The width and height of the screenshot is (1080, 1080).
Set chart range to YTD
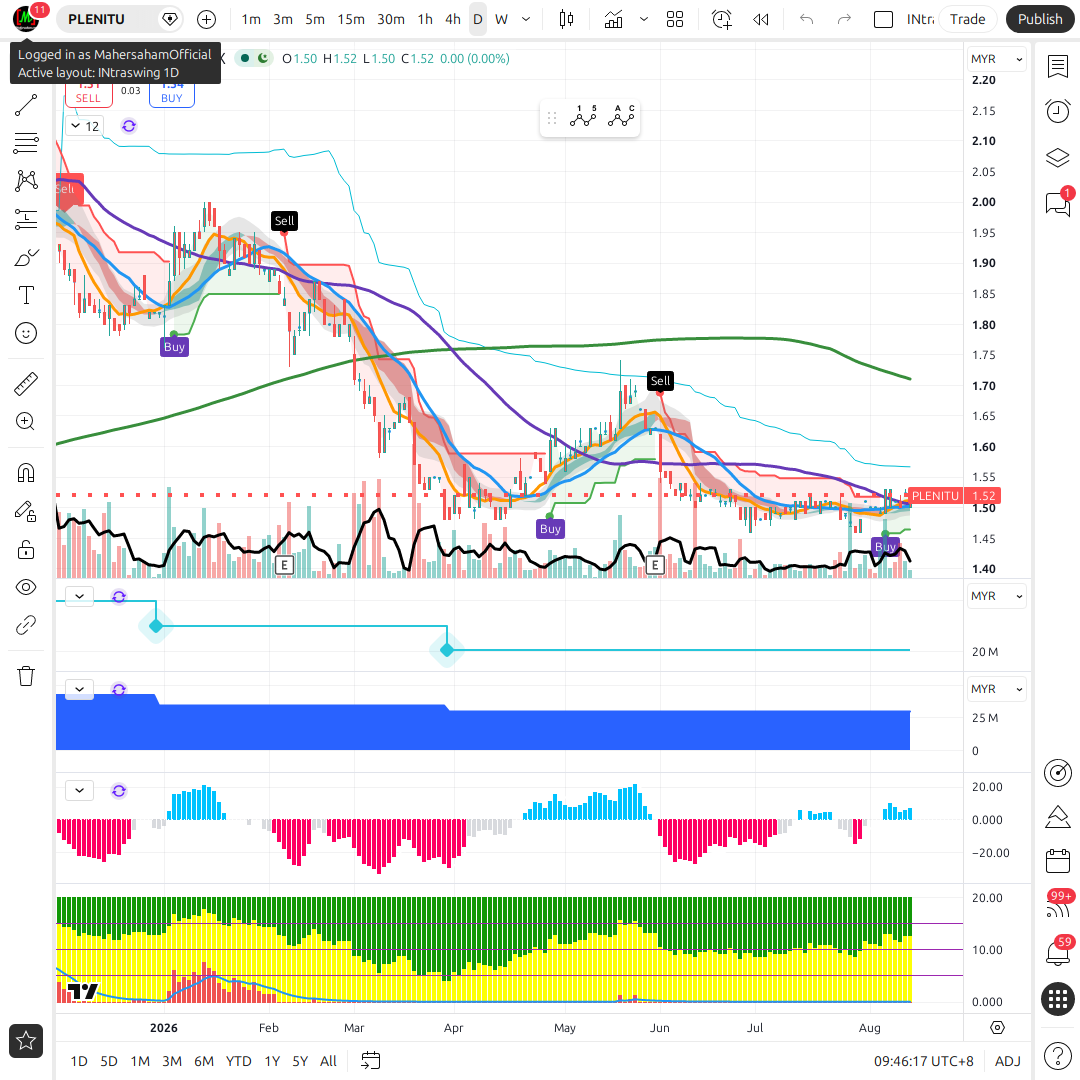(x=238, y=1061)
